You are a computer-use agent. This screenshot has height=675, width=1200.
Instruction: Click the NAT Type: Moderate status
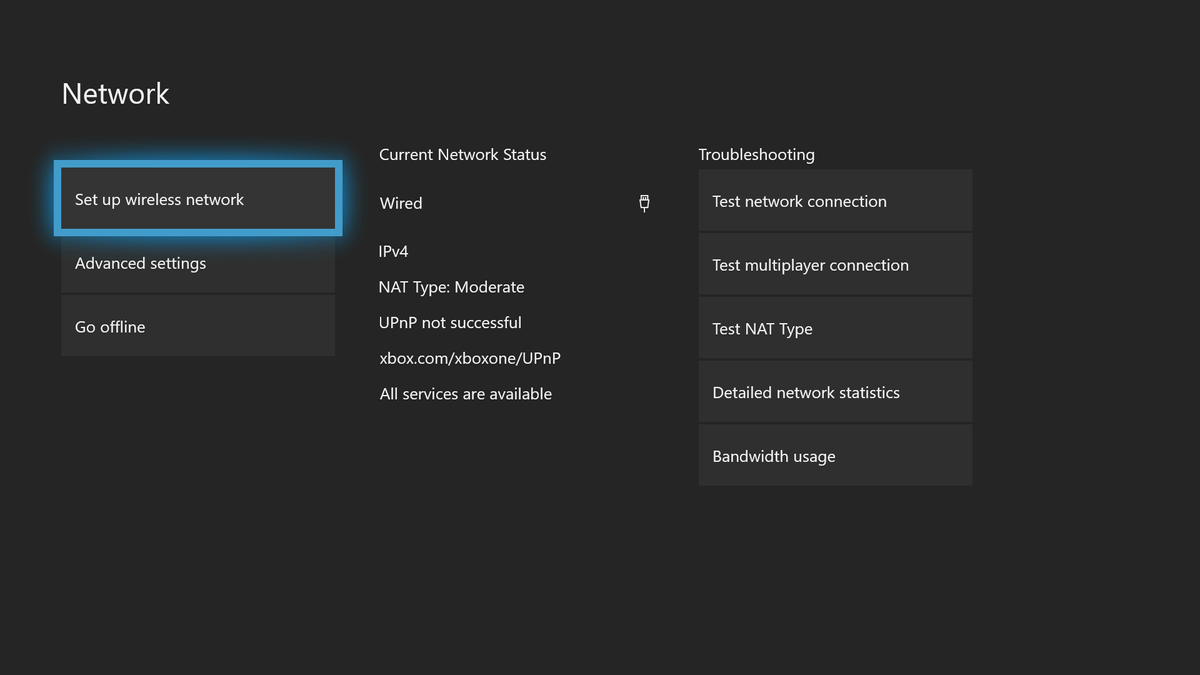point(451,287)
